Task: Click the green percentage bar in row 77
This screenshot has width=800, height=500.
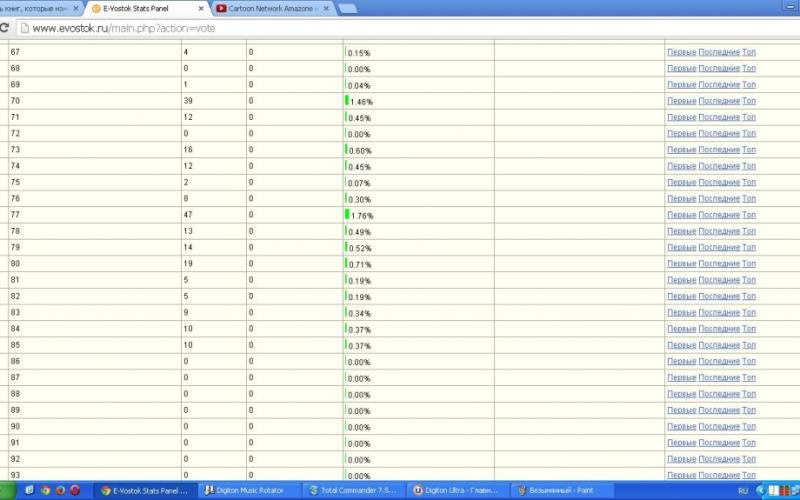Action: (x=347, y=214)
